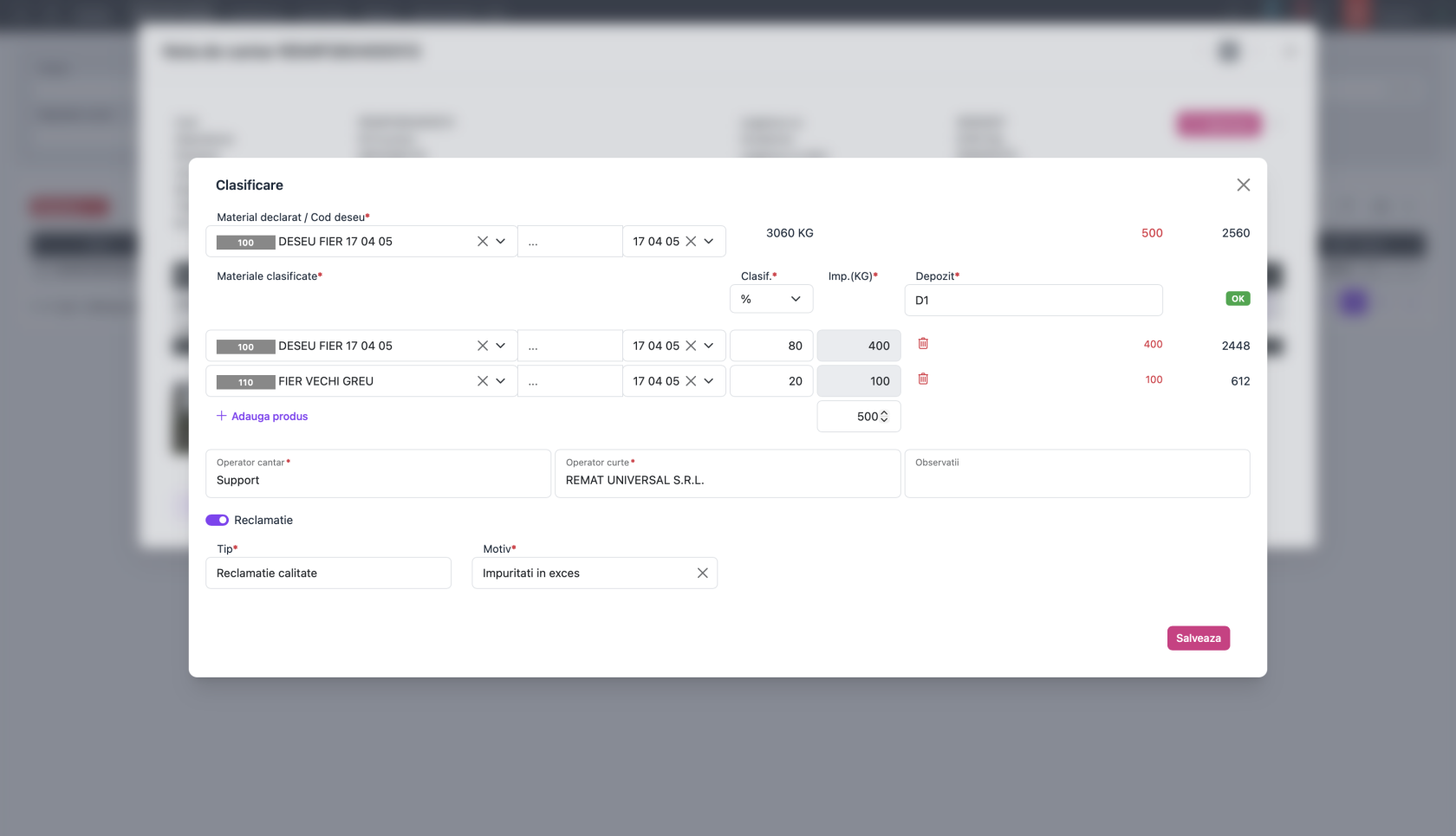Open the Clasif. percent unit dropdown
Screen dimensions: 1456x836
coord(771,299)
